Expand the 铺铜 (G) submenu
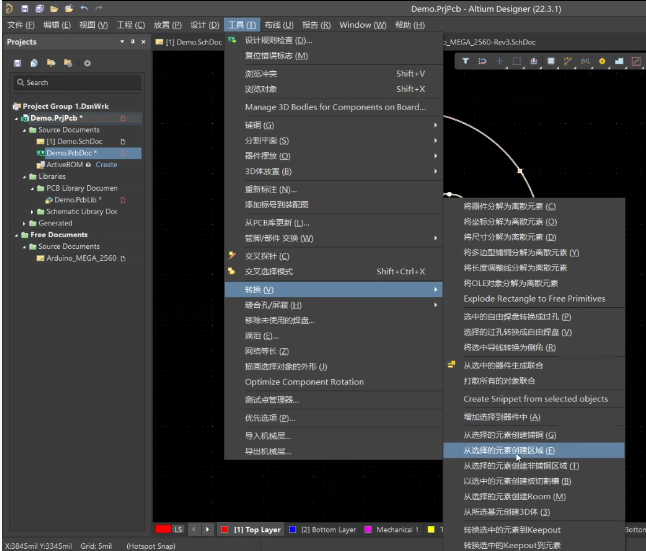The width and height of the screenshot is (646, 551). pos(334,125)
